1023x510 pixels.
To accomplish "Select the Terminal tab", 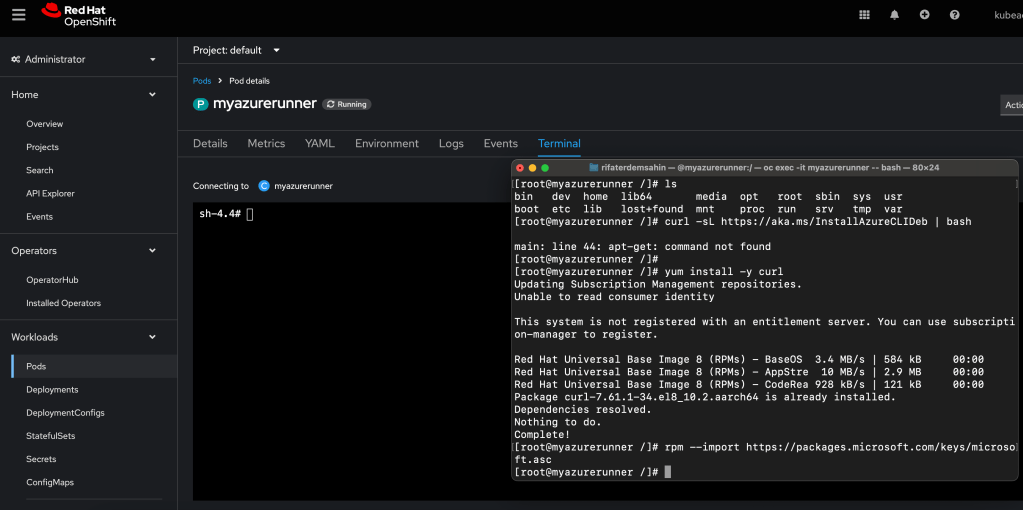I will (x=559, y=143).
